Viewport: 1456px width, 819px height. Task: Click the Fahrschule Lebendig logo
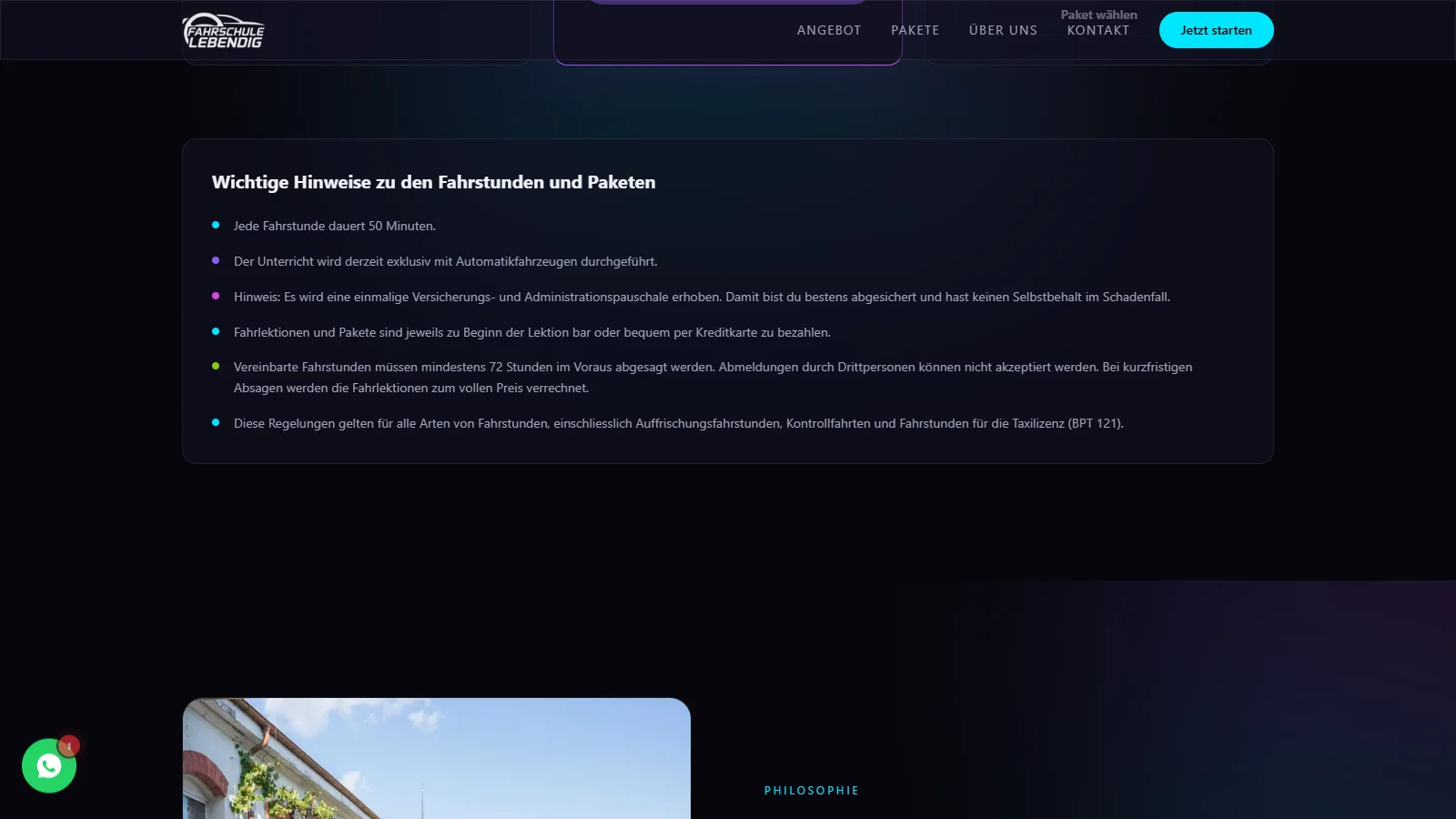(x=223, y=30)
